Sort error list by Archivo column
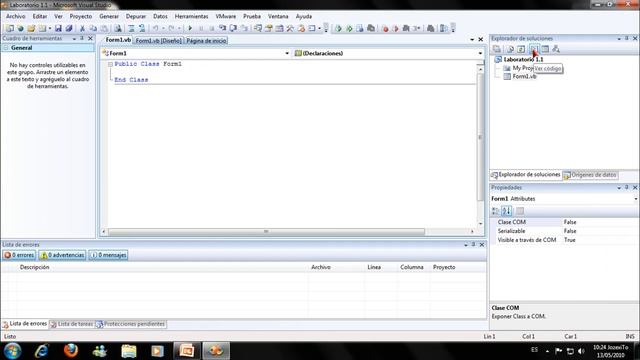The height and width of the screenshot is (360, 640). [x=336, y=267]
